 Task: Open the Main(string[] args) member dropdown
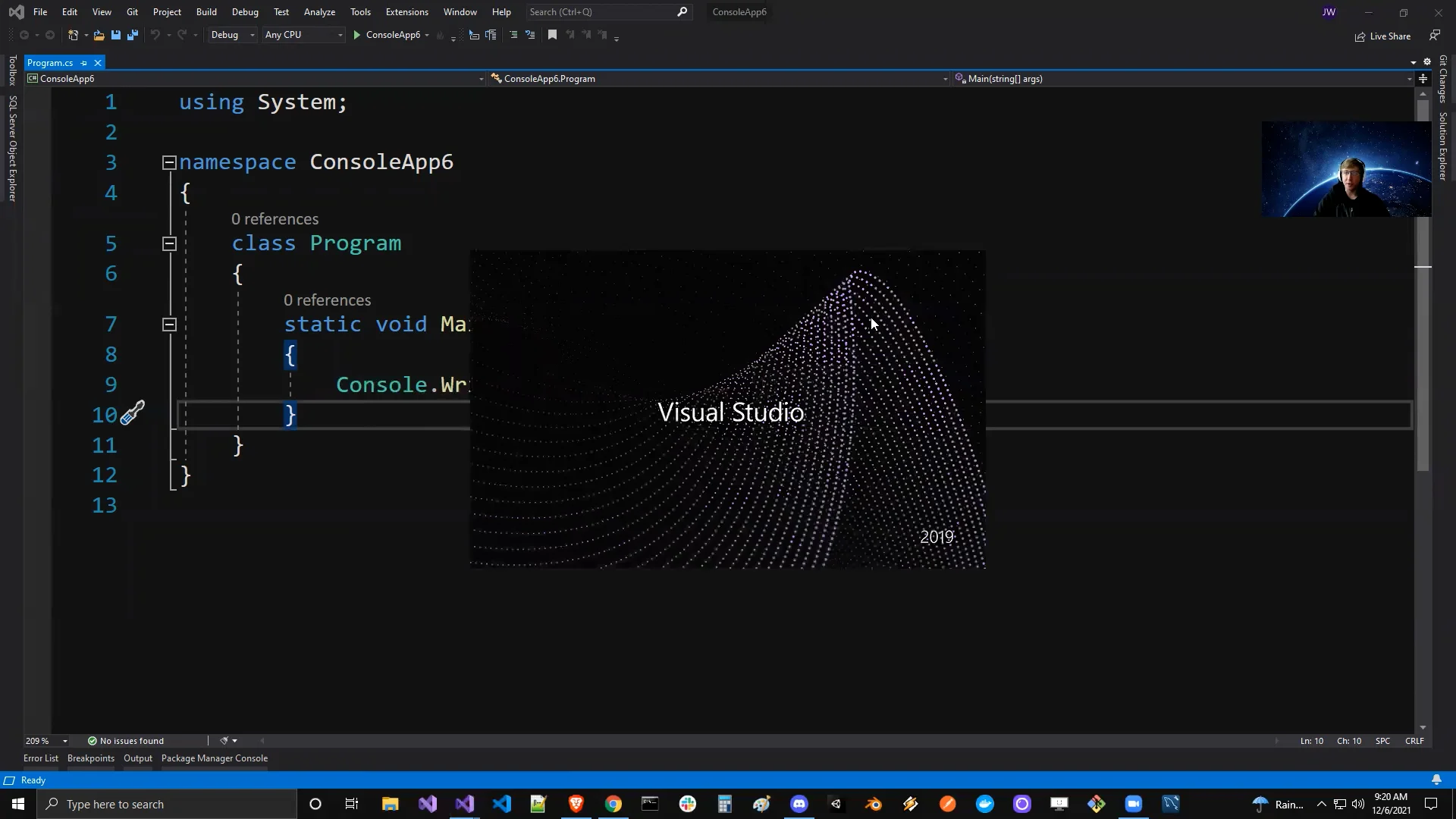(1183, 78)
